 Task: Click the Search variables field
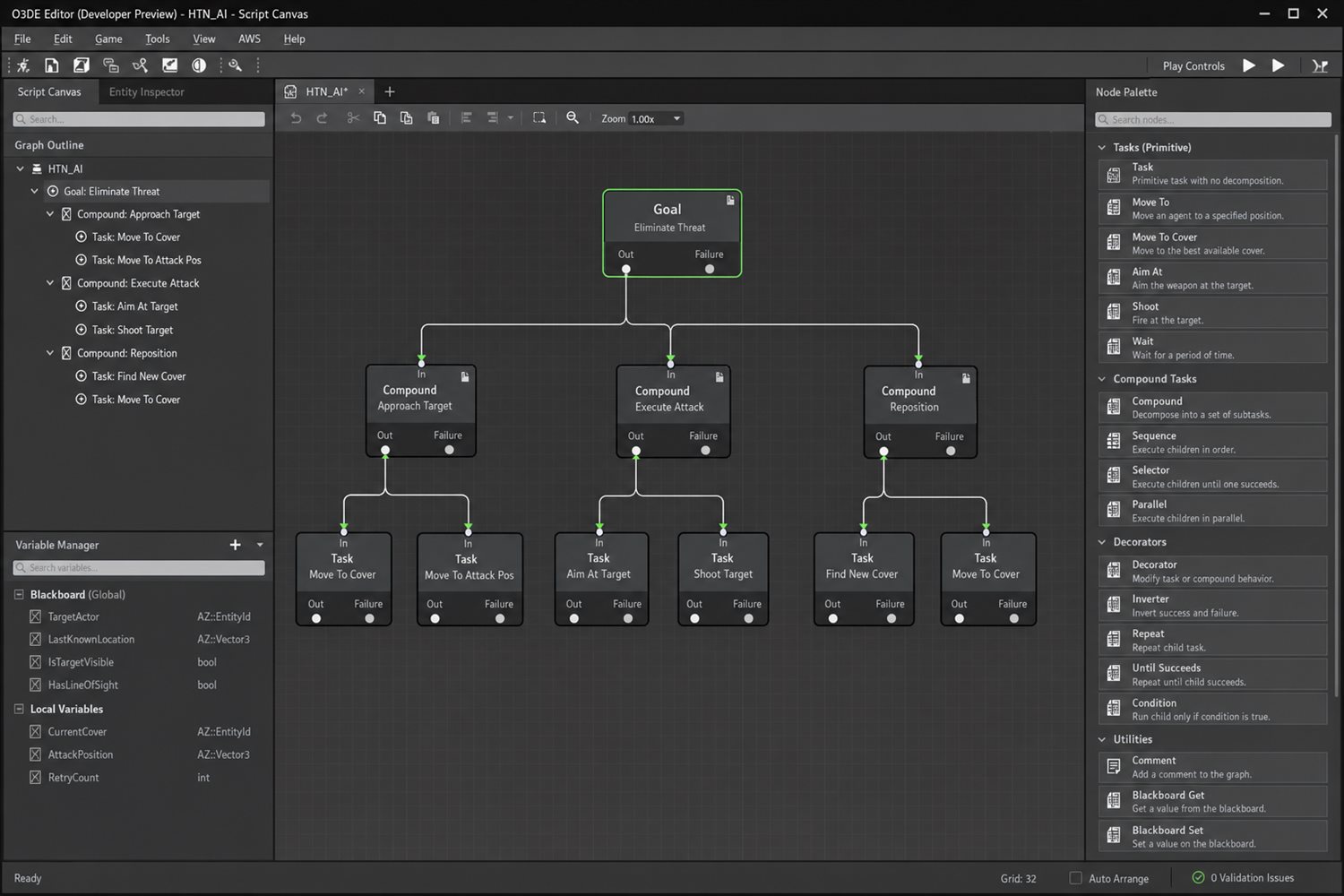click(x=139, y=568)
